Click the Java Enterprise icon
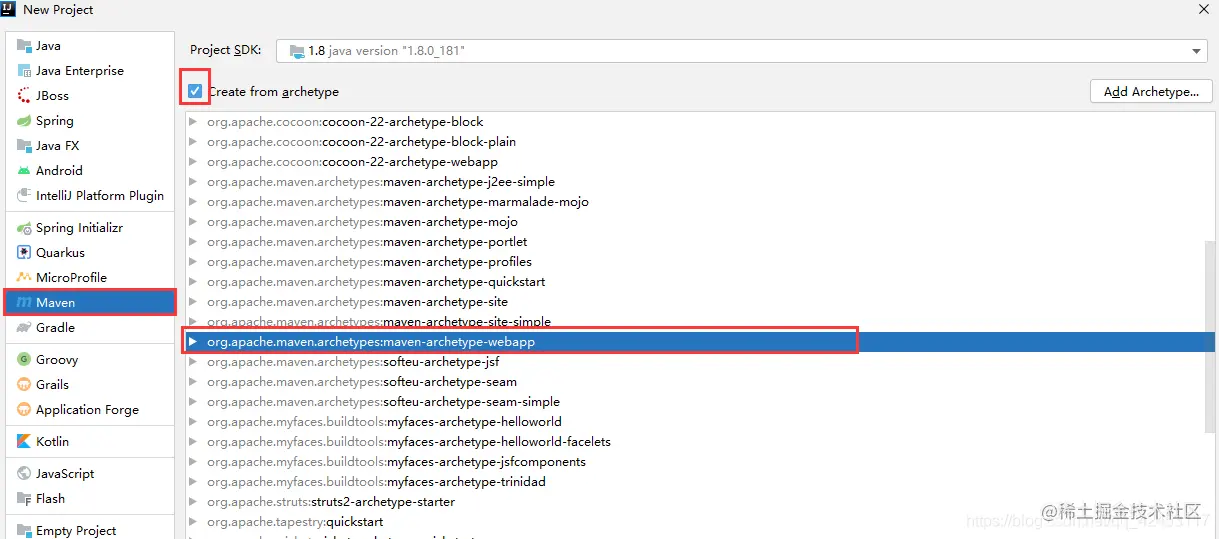The height and width of the screenshot is (539, 1219). coord(24,71)
